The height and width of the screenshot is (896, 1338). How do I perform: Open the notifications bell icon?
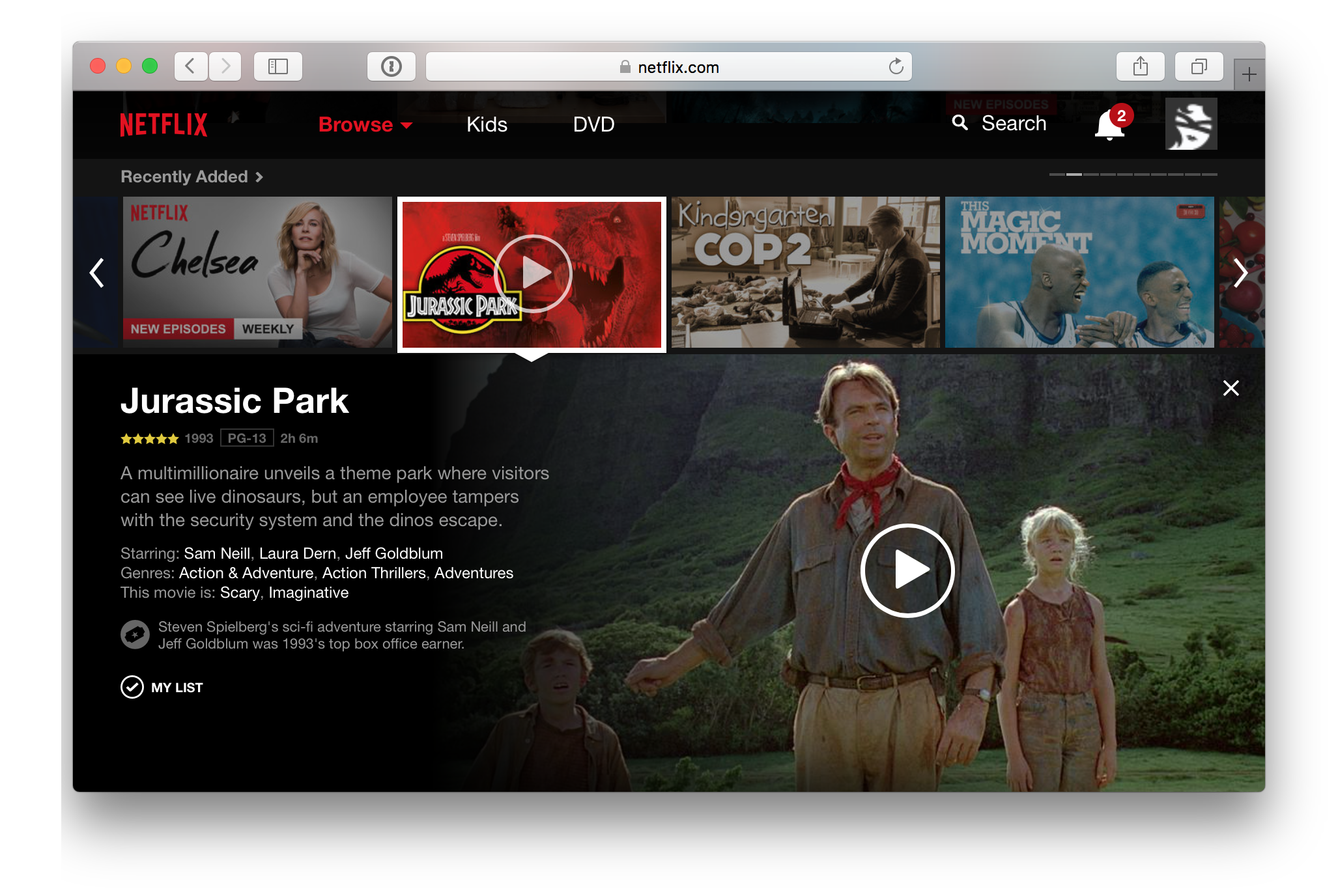pos(1109,124)
